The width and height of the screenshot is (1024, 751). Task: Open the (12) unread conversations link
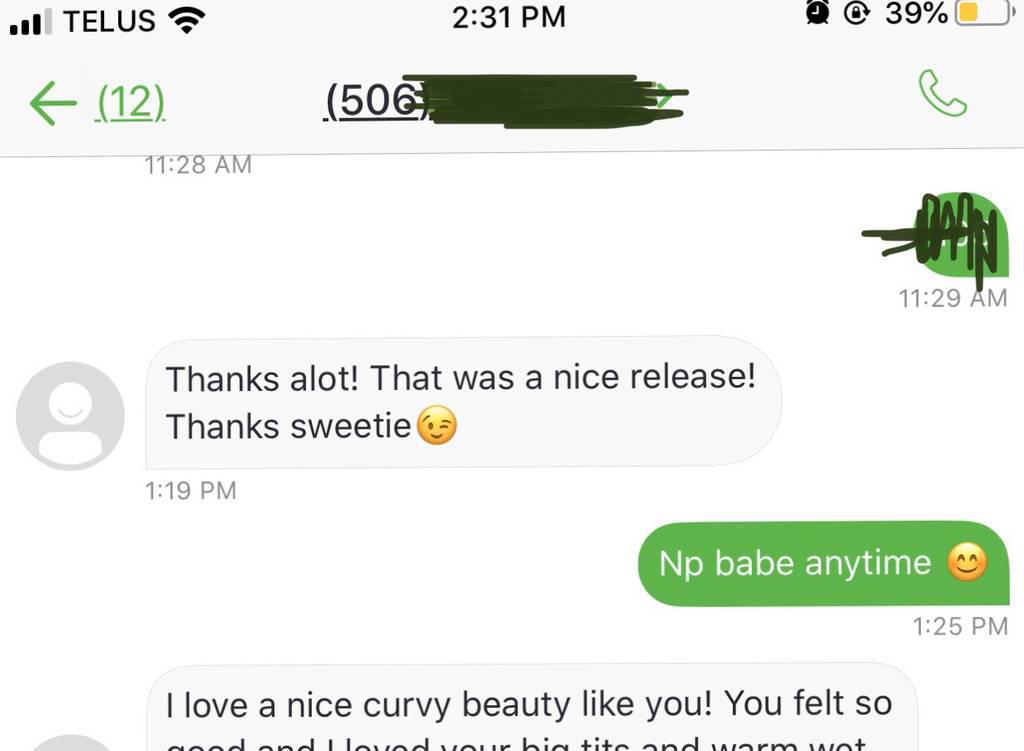(131, 103)
